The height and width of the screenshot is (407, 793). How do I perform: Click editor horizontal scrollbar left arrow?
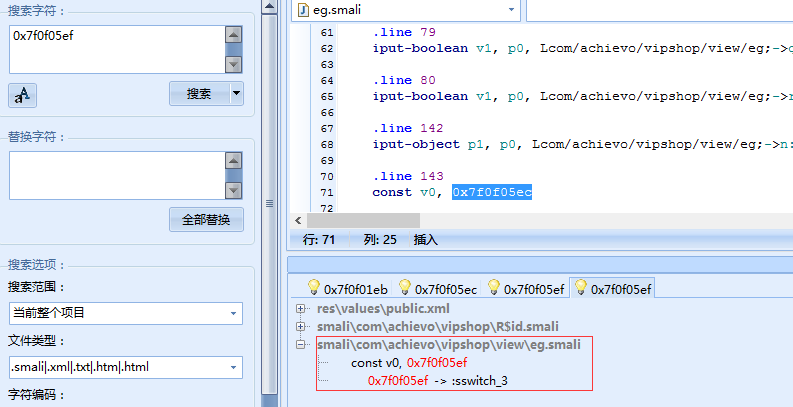pyautogui.click(x=297, y=220)
